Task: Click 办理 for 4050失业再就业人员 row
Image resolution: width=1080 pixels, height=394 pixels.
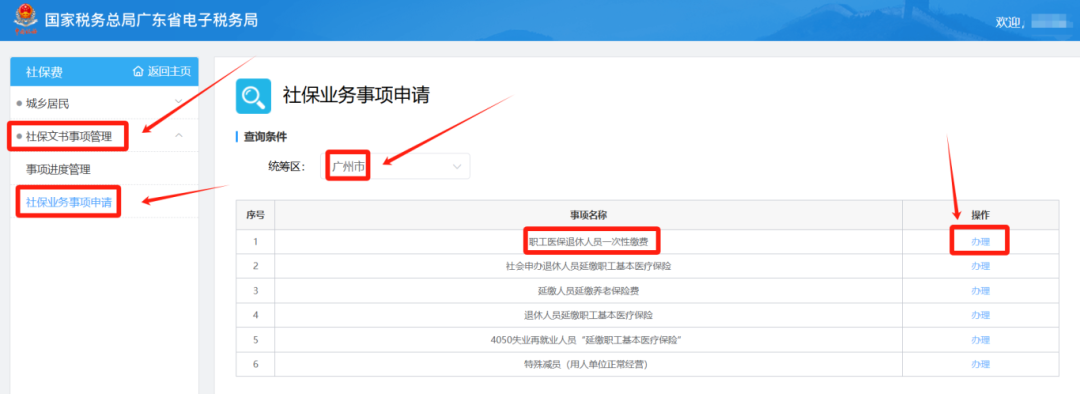Action: point(980,340)
